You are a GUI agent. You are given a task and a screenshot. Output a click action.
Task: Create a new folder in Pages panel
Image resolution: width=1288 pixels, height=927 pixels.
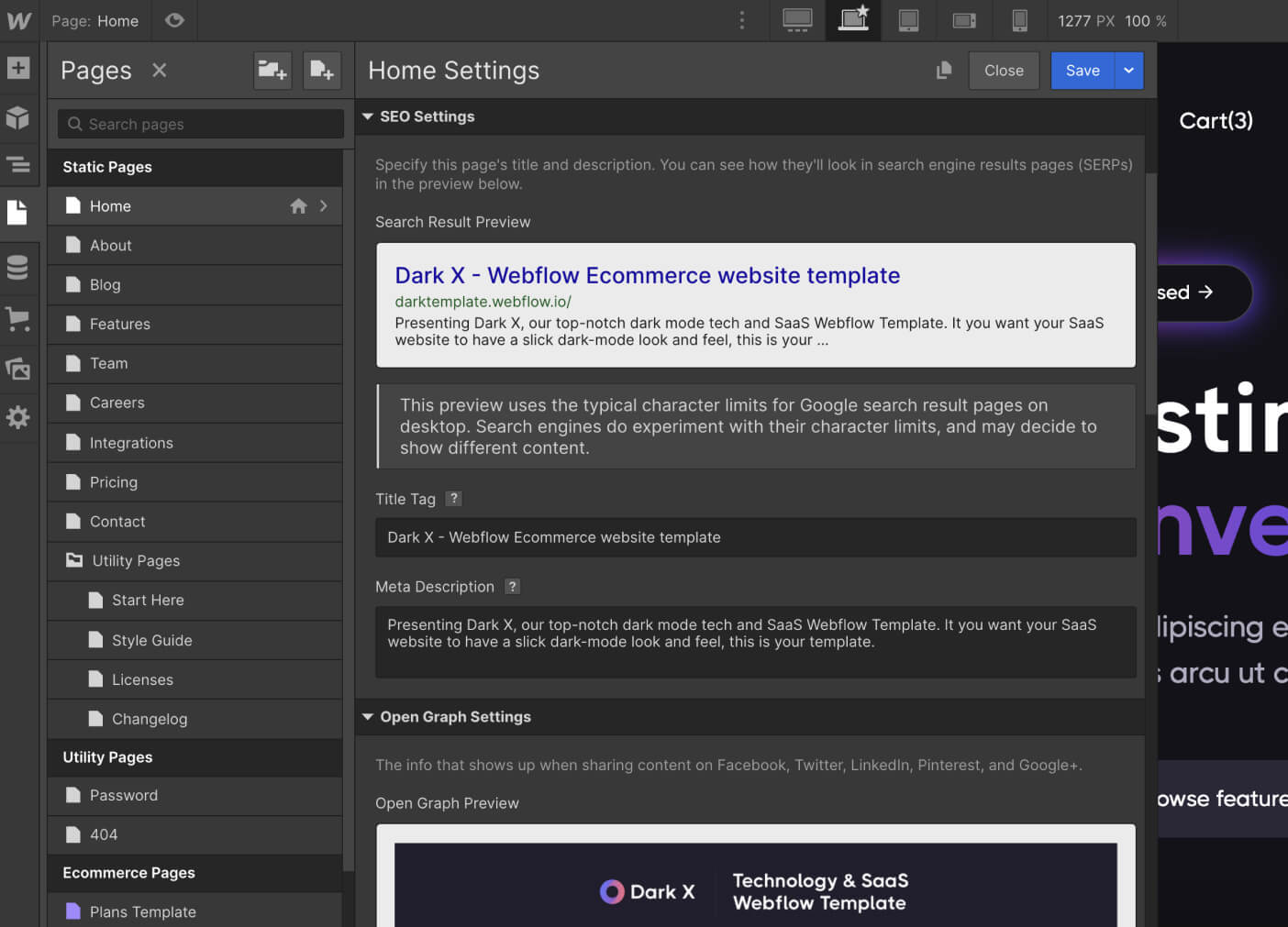pyautogui.click(x=272, y=70)
